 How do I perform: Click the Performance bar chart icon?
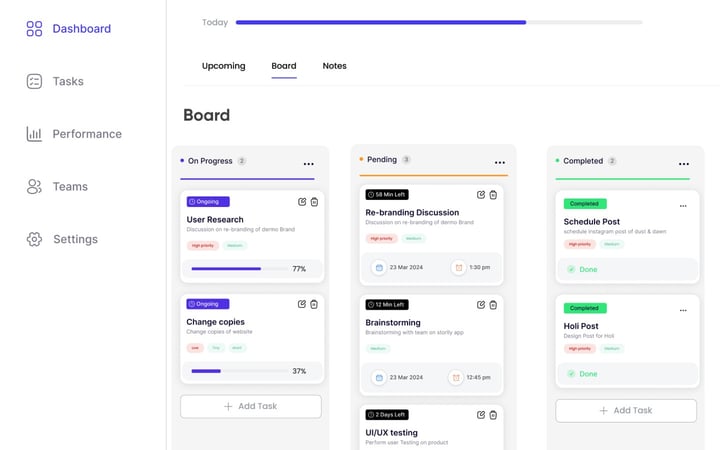34,134
